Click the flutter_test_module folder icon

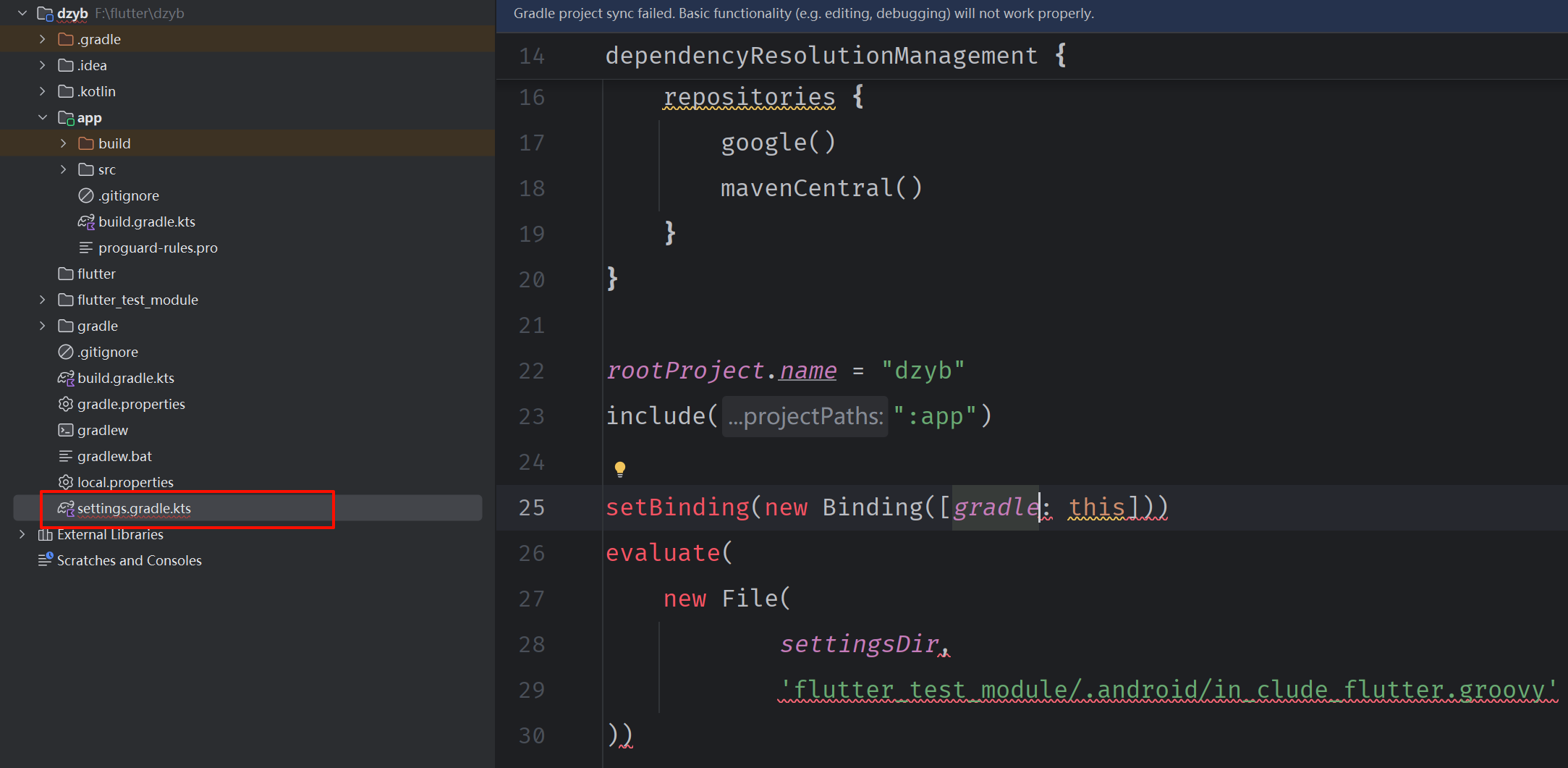point(66,300)
